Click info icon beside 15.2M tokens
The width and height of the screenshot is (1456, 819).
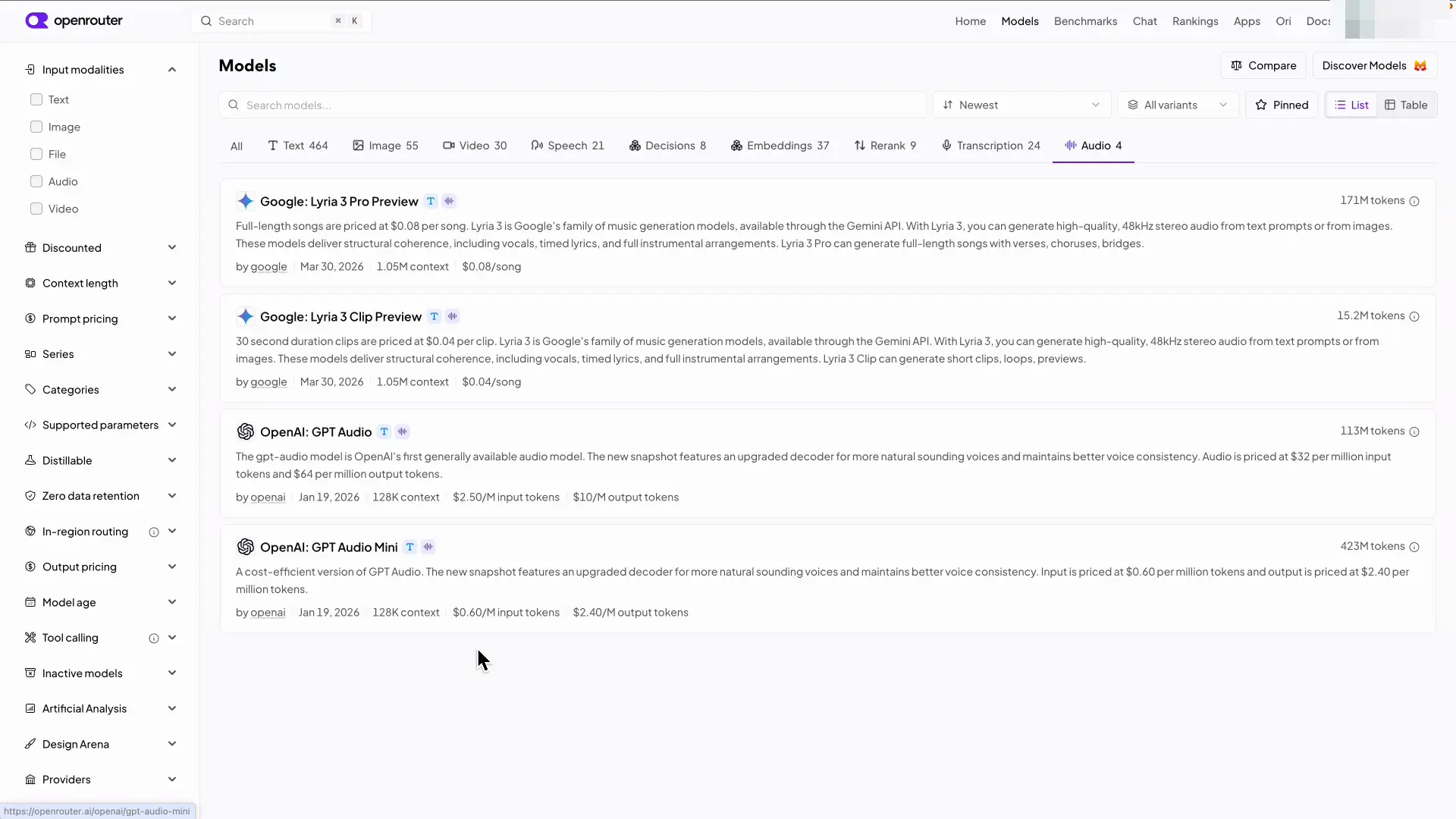point(1414,316)
